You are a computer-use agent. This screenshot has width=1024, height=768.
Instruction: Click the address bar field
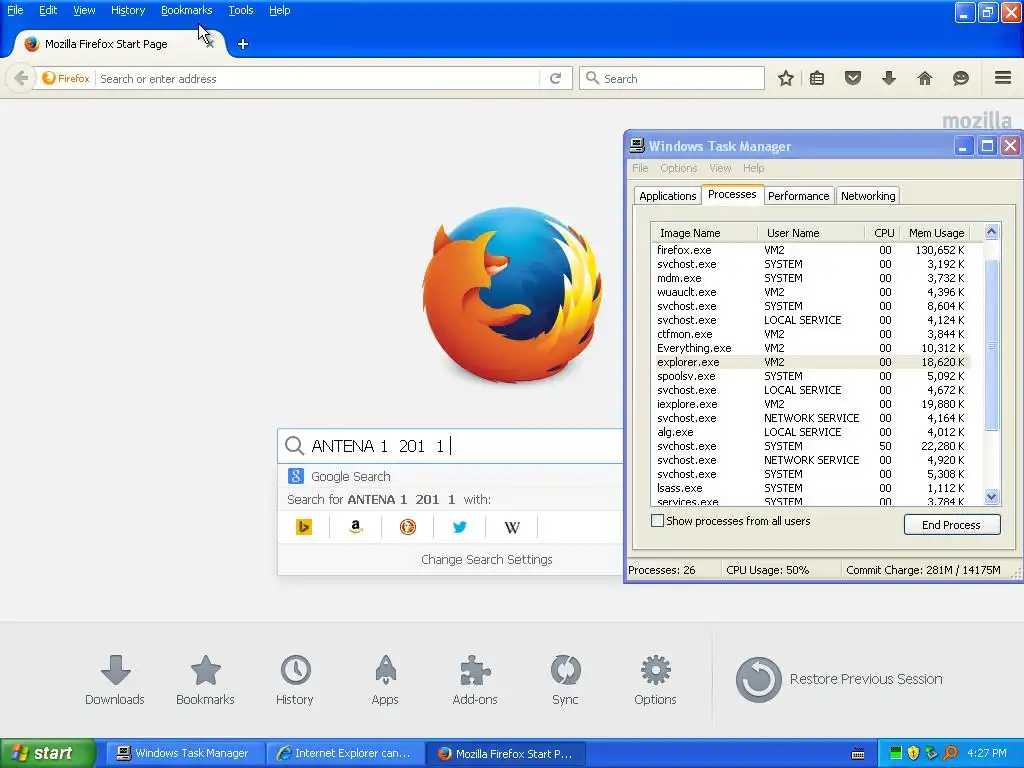point(319,78)
